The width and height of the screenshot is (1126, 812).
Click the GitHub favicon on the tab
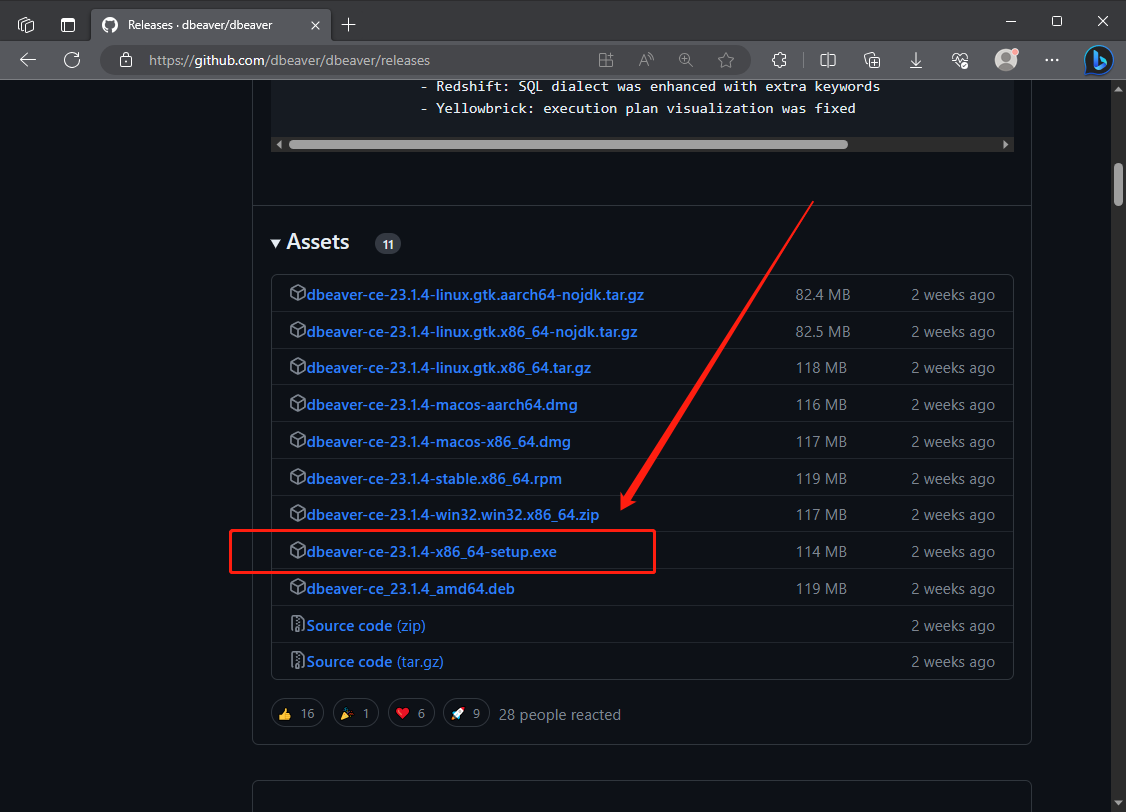click(110, 25)
